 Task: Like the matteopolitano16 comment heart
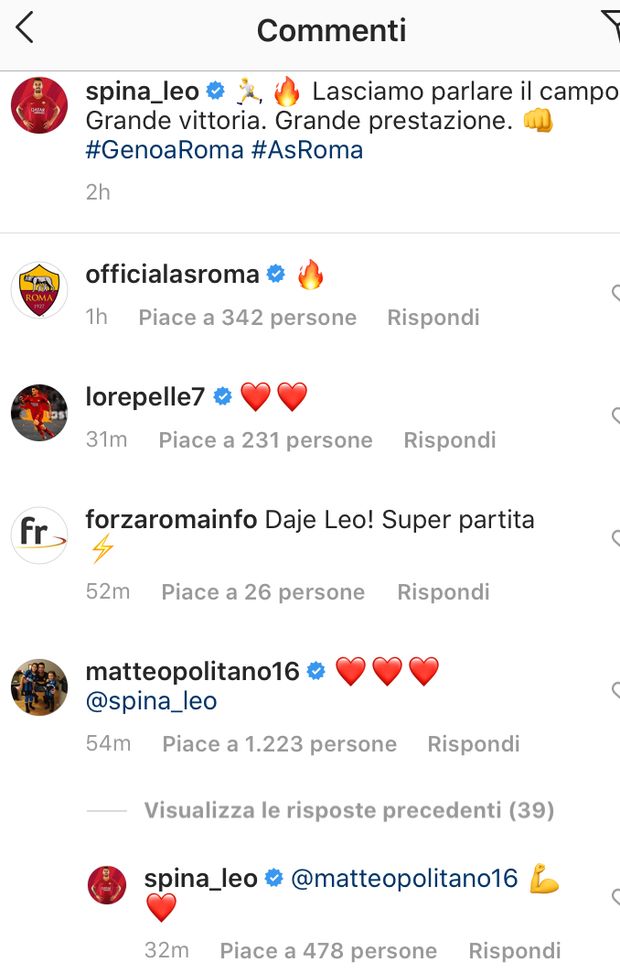[x=615, y=689]
